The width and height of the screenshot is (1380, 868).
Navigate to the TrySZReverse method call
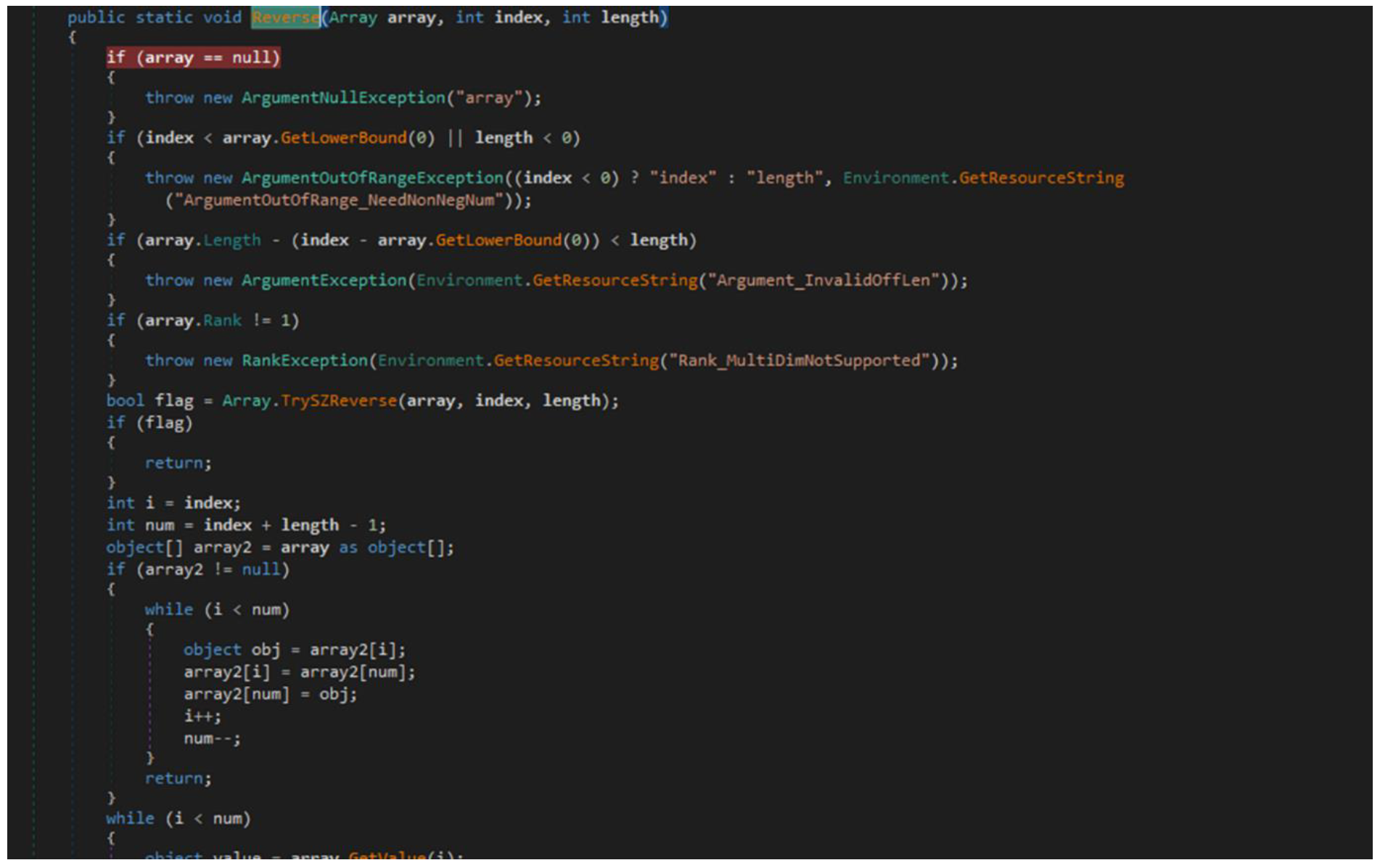(x=339, y=401)
